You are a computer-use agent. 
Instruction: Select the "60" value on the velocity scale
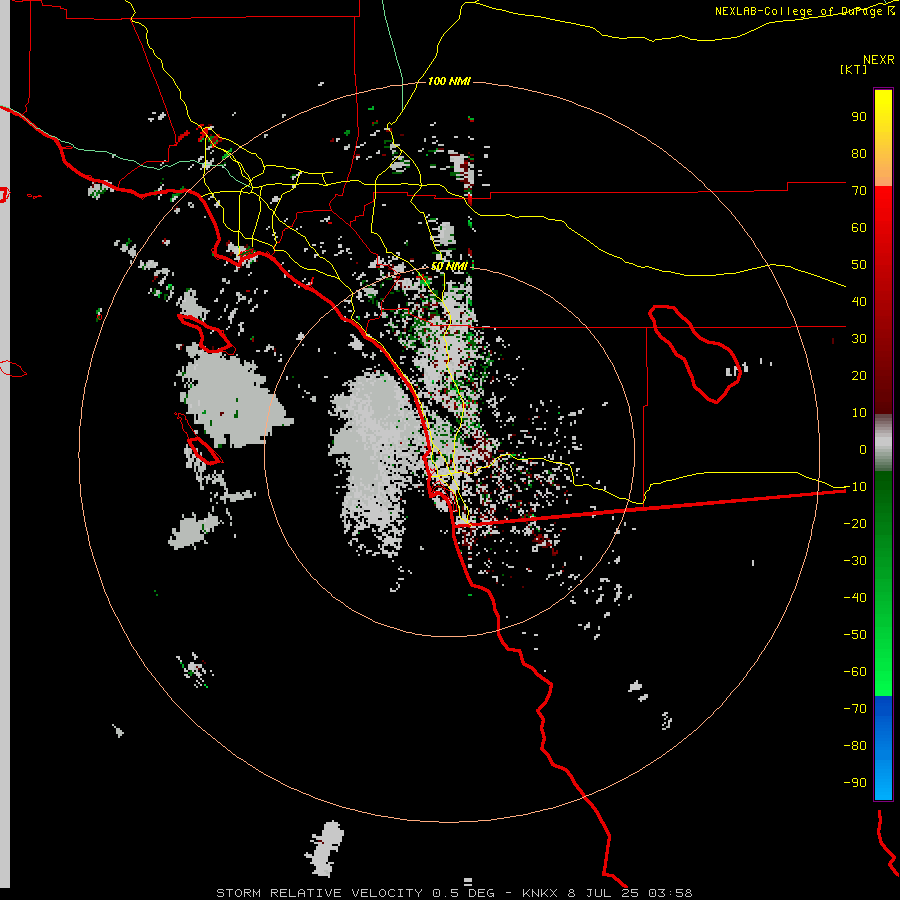[x=859, y=227]
